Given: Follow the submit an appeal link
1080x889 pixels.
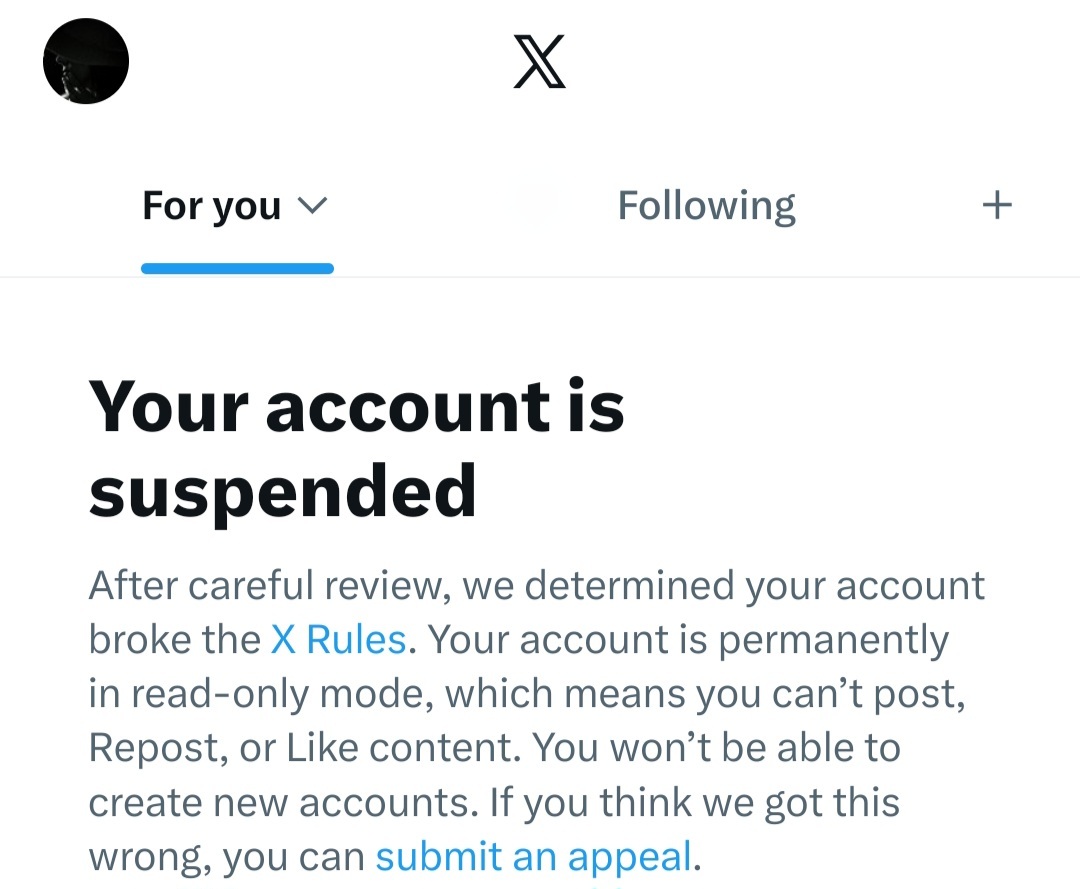Looking at the screenshot, I should [x=533, y=857].
